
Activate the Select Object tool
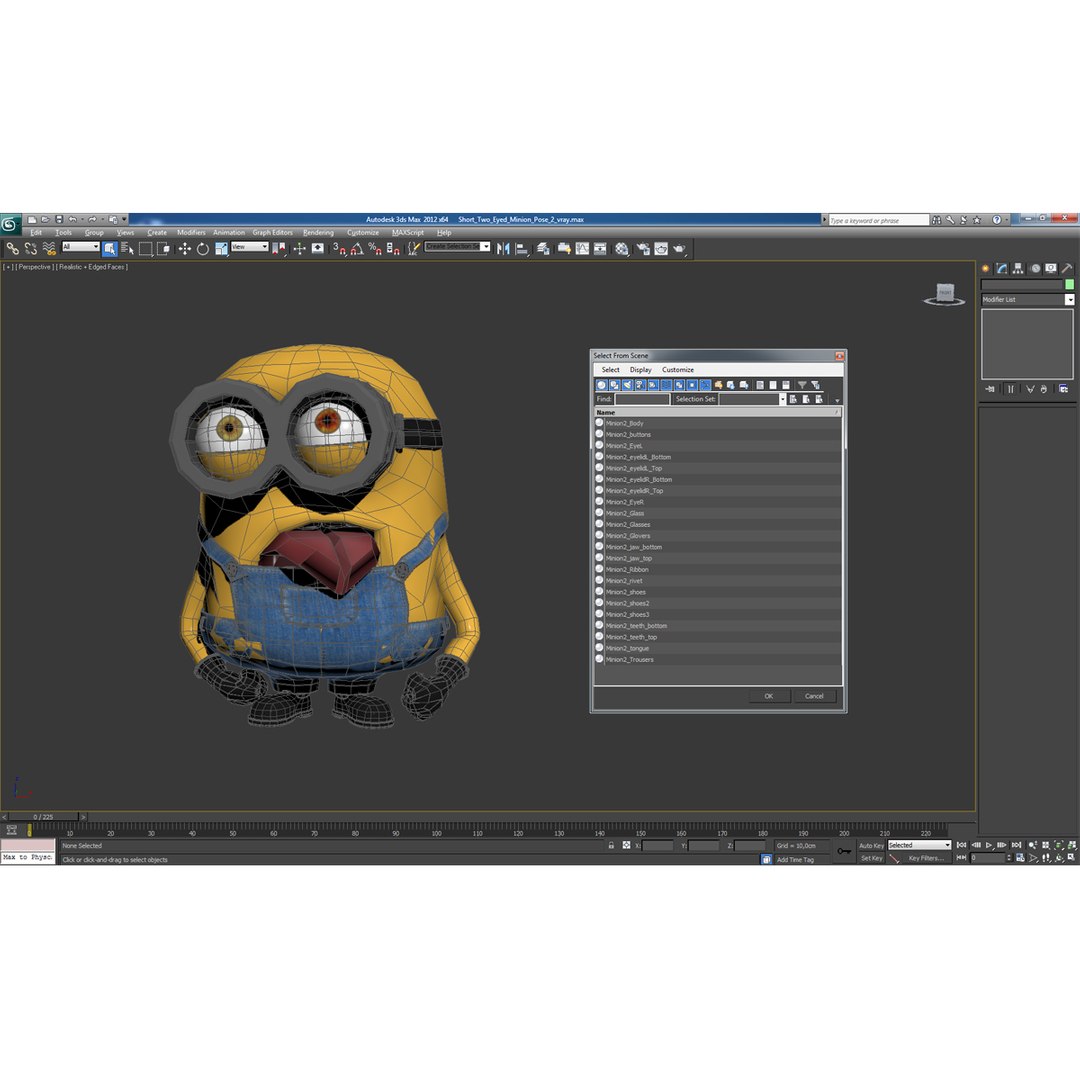(x=110, y=249)
